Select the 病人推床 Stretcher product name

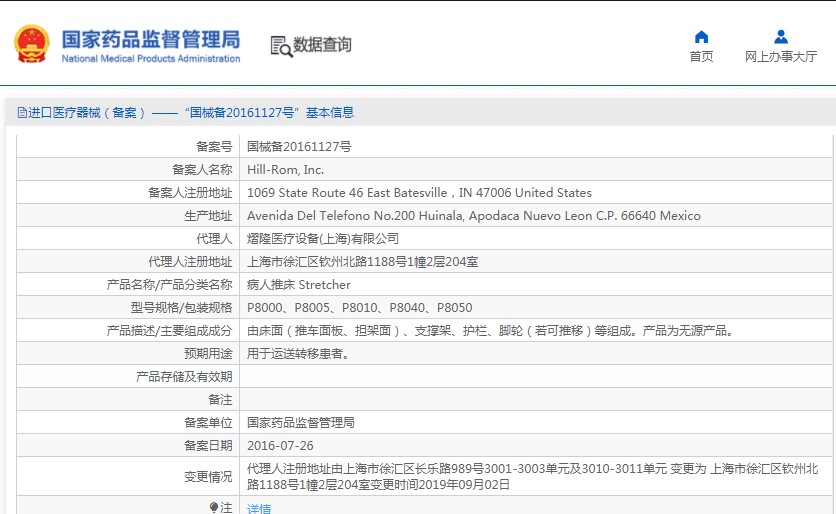coord(299,285)
